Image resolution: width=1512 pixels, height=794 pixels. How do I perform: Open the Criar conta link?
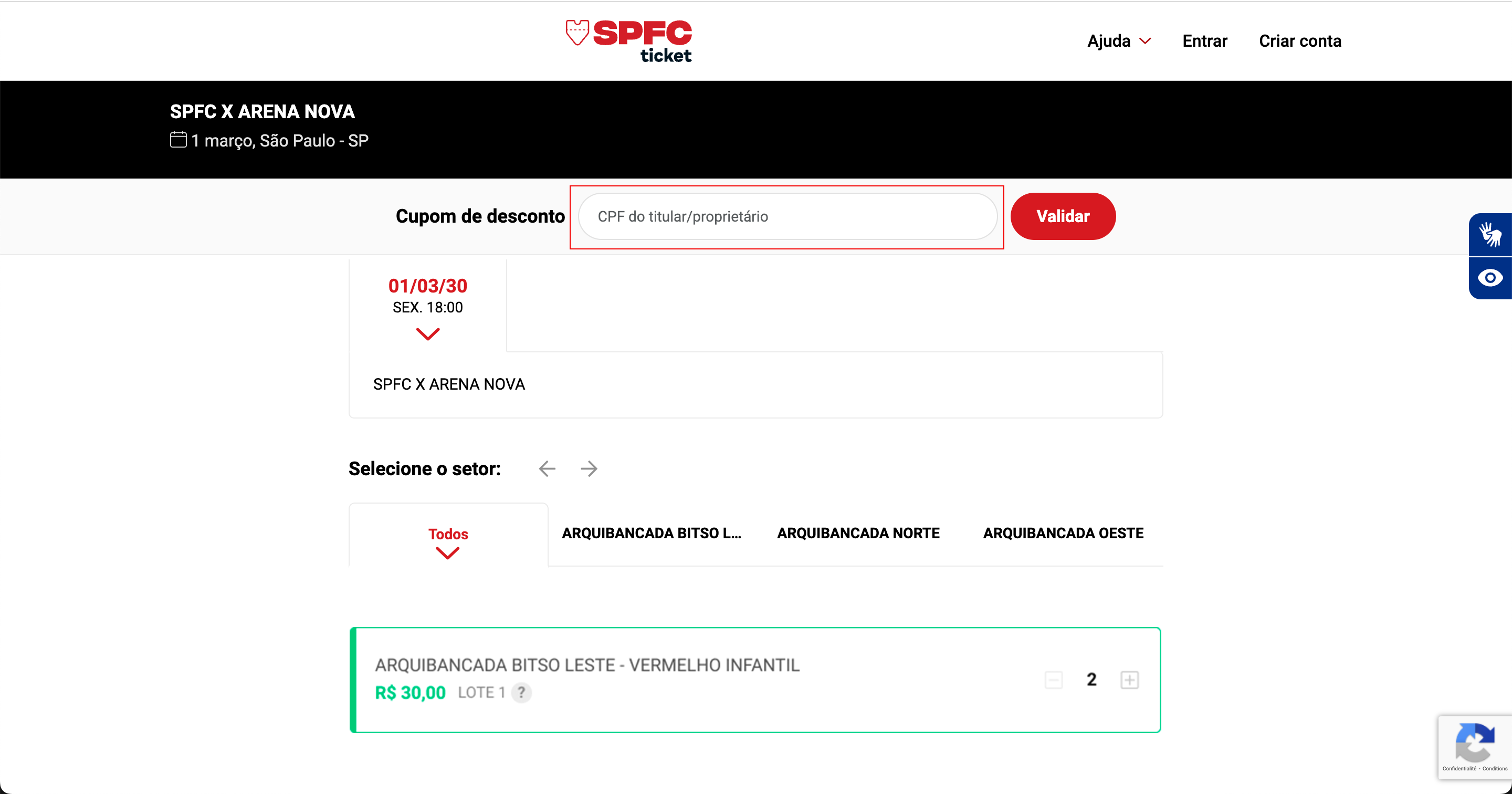pos(1299,41)
